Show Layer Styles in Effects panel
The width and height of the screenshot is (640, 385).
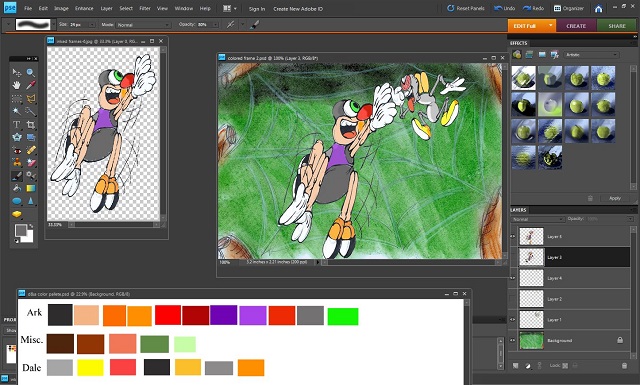click(529, 54)
